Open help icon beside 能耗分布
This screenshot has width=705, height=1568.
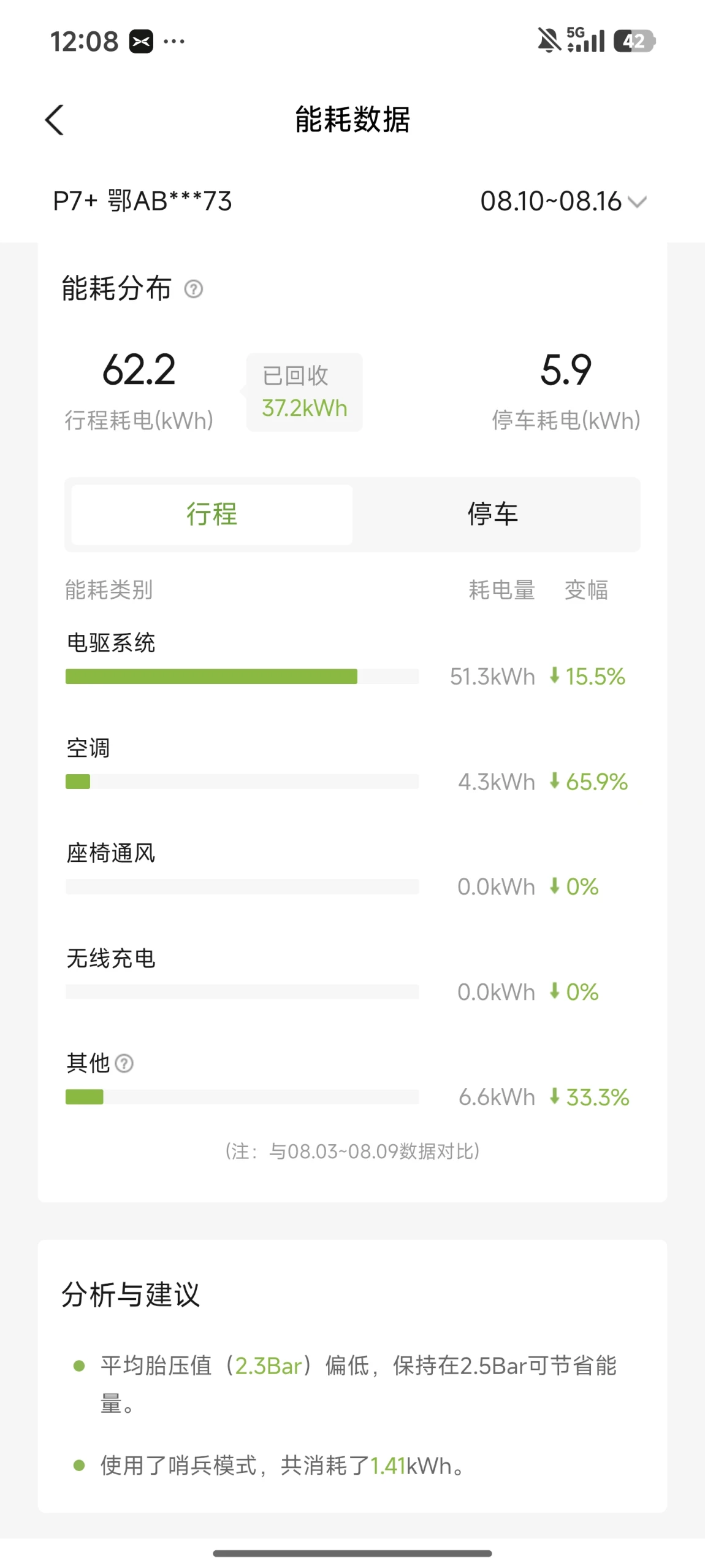[x=194, y=288]
